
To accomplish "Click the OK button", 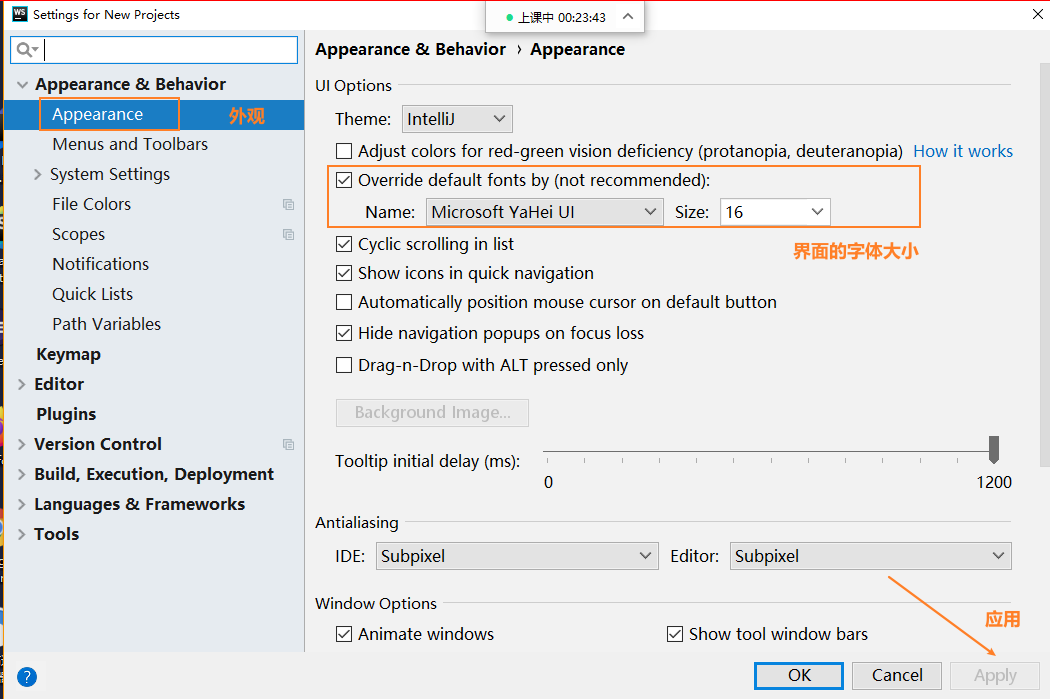I will coord(799,676).
